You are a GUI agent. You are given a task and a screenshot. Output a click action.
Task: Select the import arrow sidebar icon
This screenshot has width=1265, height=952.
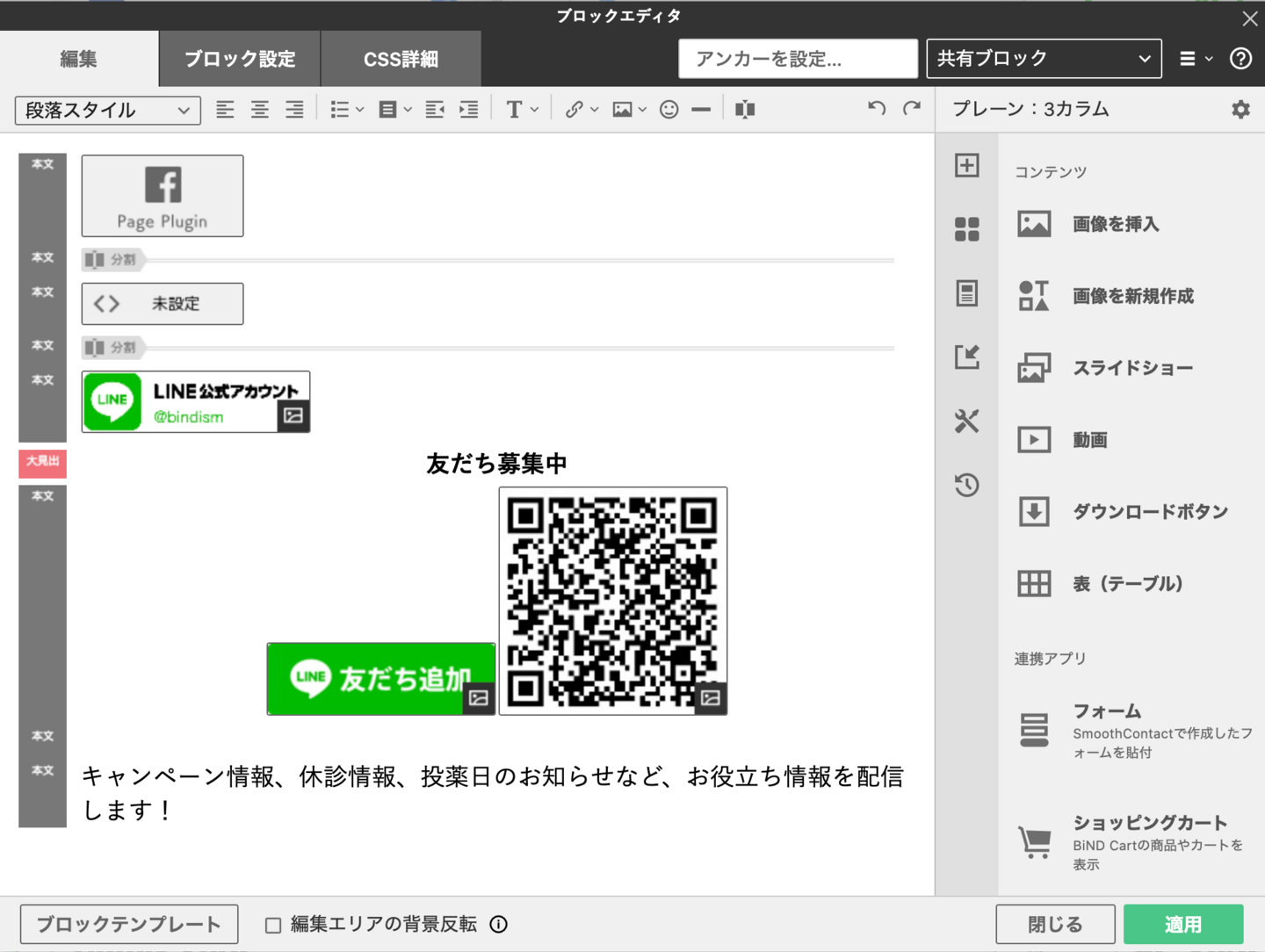[x=967, y=357]
